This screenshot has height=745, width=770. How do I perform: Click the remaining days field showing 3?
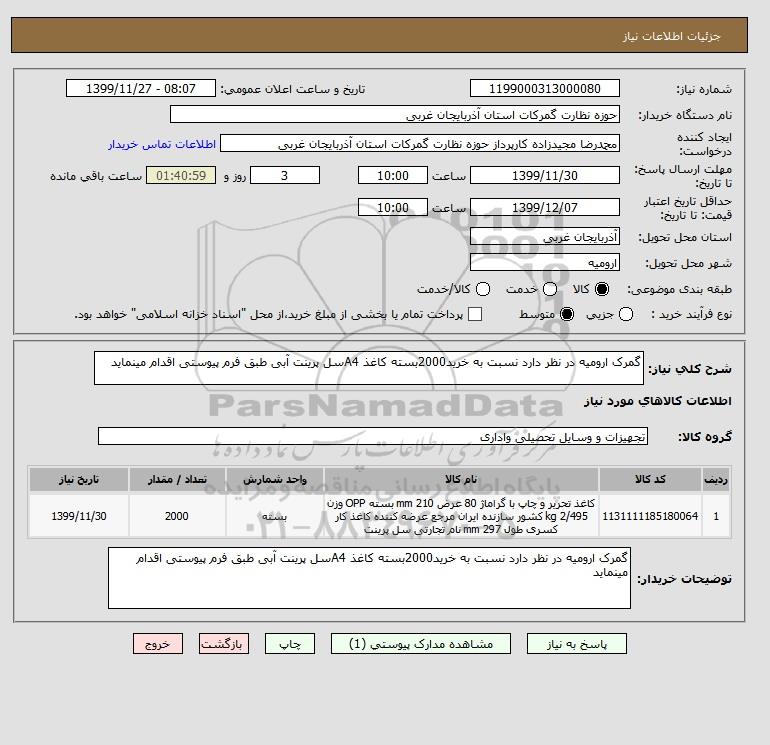click(x=285, y=175)
